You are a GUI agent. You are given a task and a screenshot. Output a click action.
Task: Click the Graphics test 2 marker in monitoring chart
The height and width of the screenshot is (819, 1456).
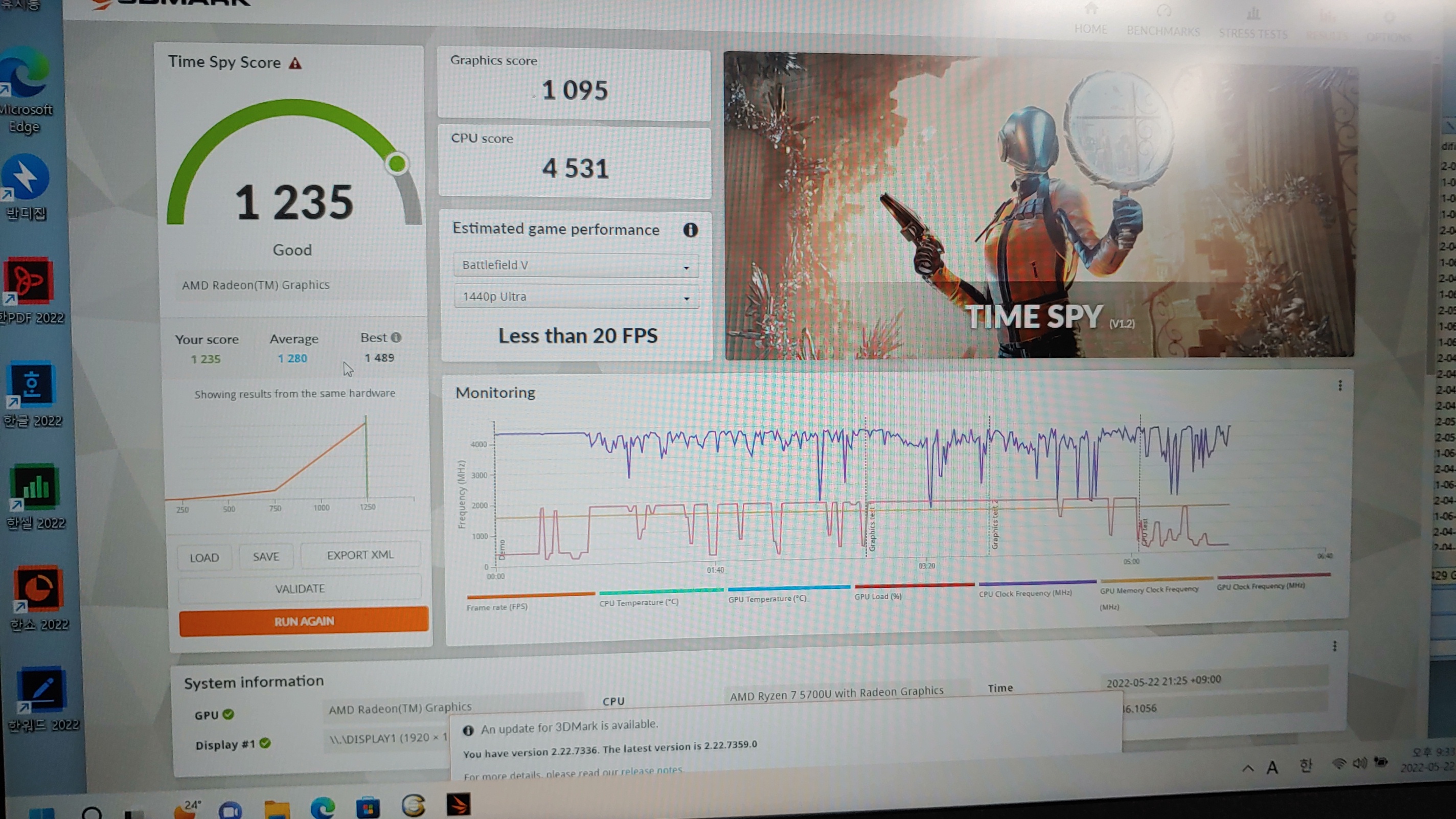click(994, 526)
